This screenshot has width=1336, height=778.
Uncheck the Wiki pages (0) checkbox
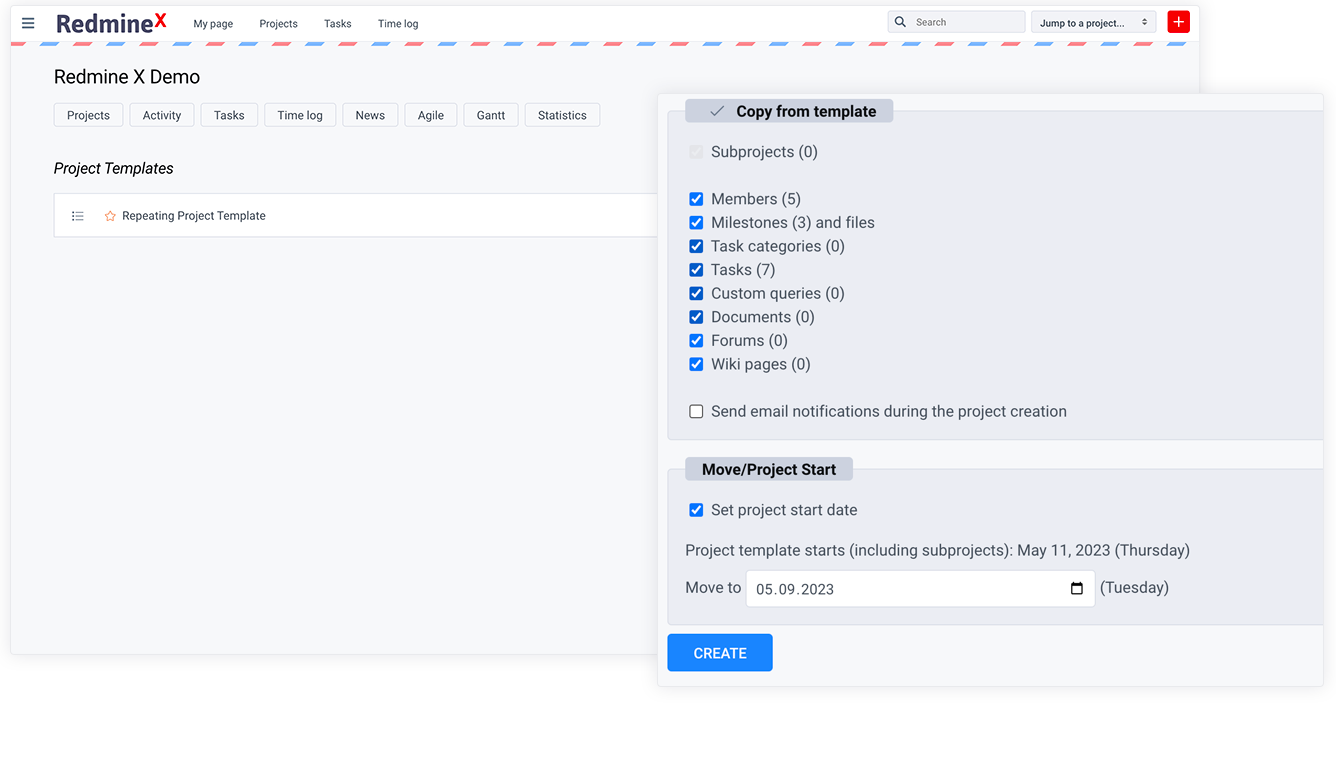tap(696, 364)
